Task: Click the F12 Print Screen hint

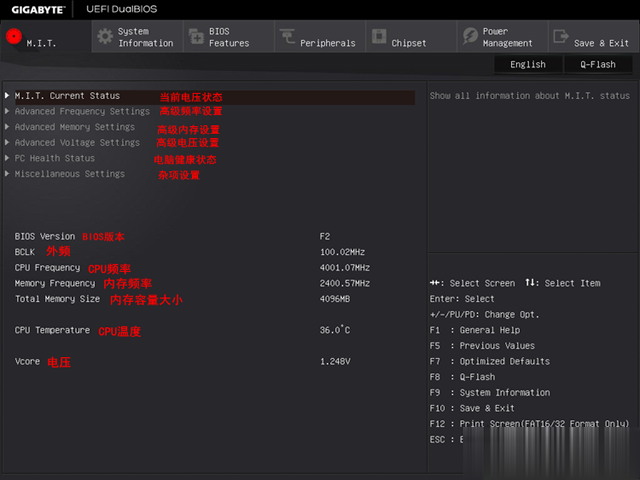Action: pos(529,424)
